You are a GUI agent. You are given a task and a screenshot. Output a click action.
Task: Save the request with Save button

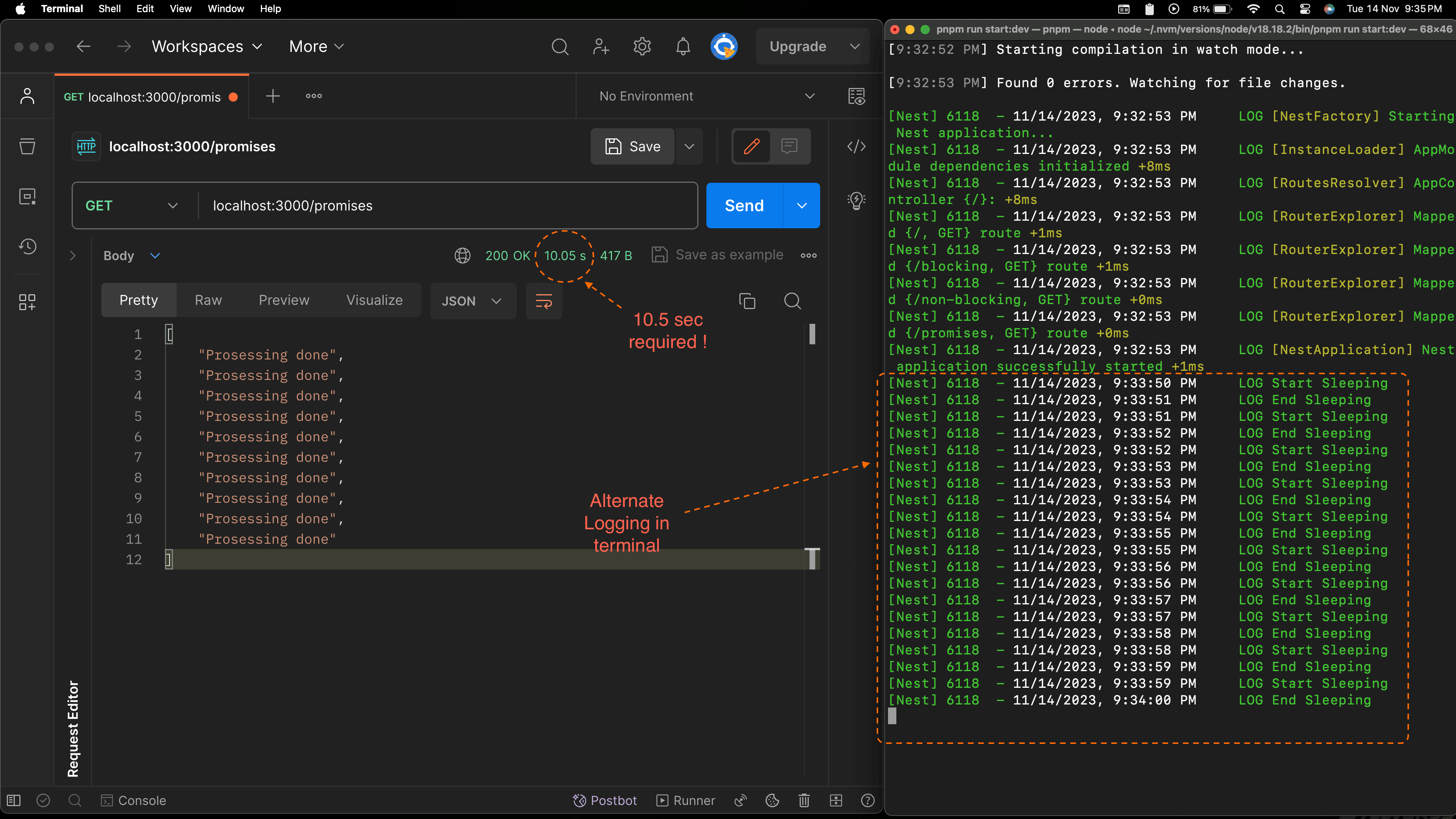632,146
